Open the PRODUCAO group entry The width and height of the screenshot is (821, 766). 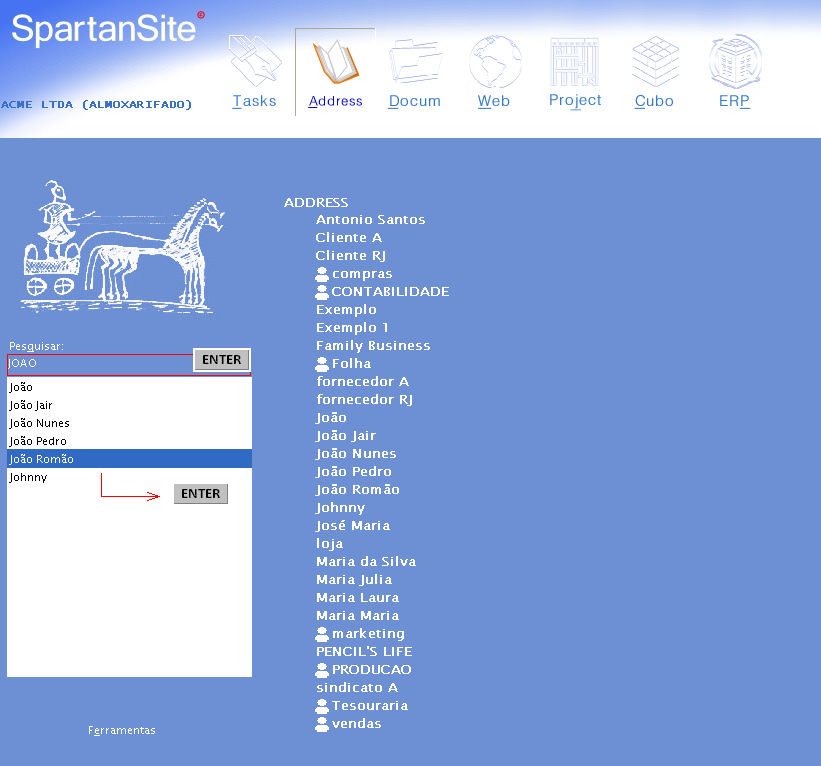[371, 670]
